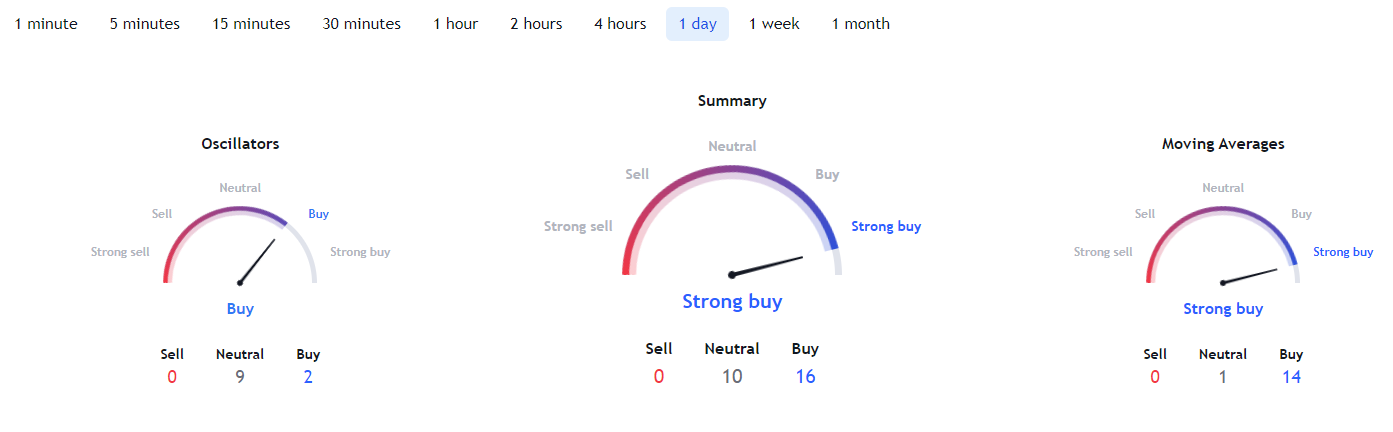
Task: Click the Summary Strong buy rating text
Action: click(732, 301)
